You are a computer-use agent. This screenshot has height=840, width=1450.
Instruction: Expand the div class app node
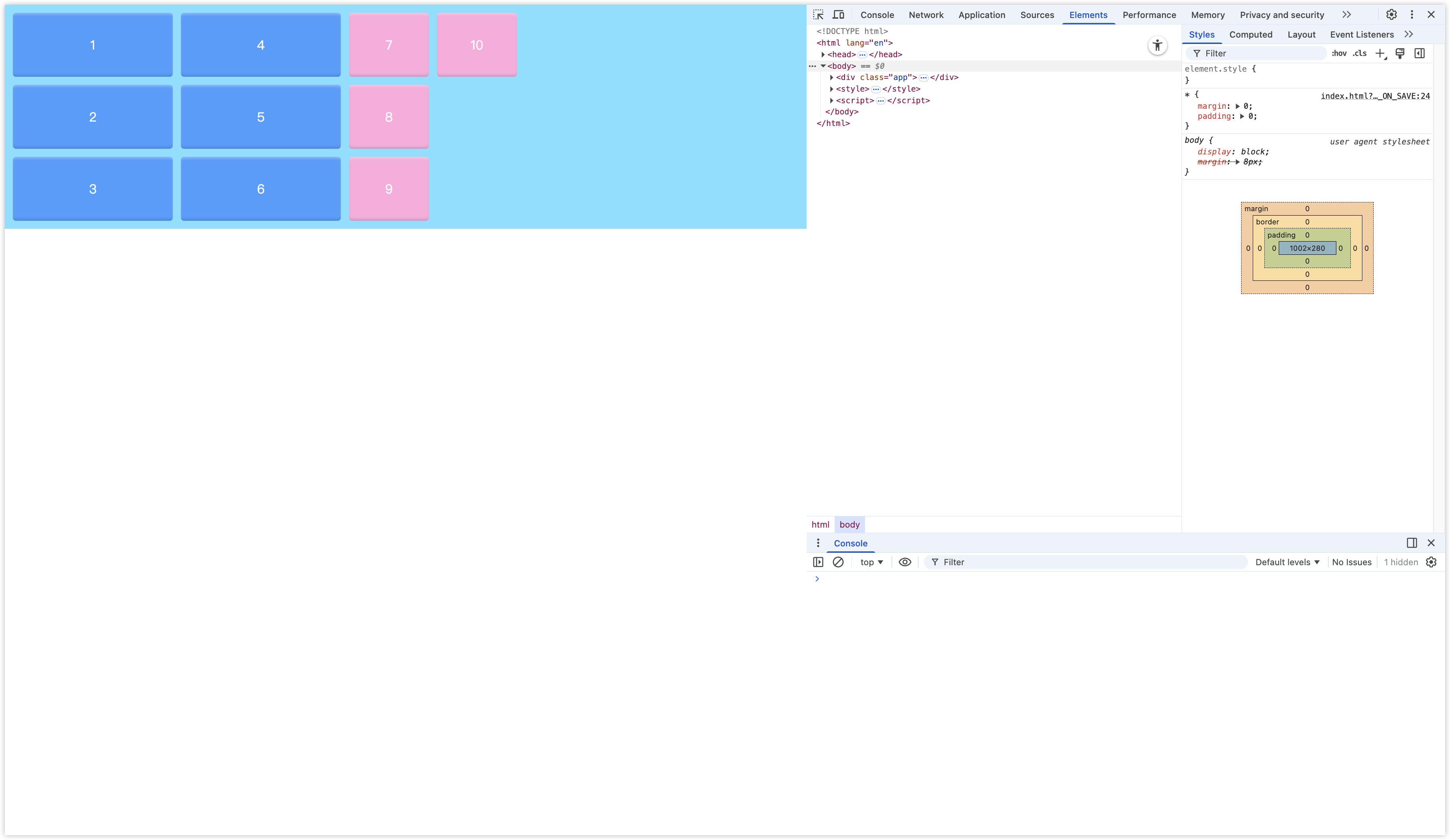pyautogui.click(x=831, y=78)
